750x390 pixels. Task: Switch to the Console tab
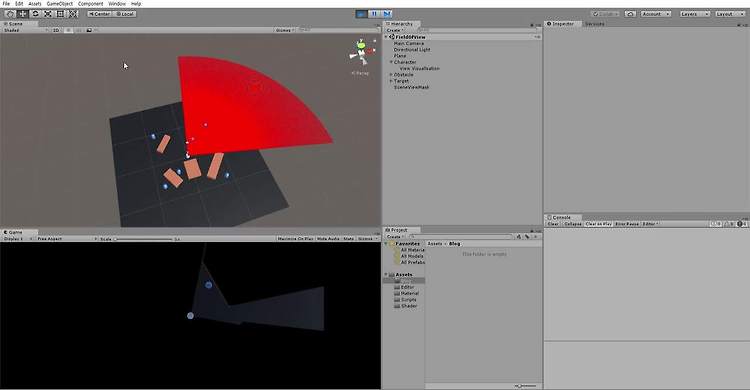tap(561, 217)
